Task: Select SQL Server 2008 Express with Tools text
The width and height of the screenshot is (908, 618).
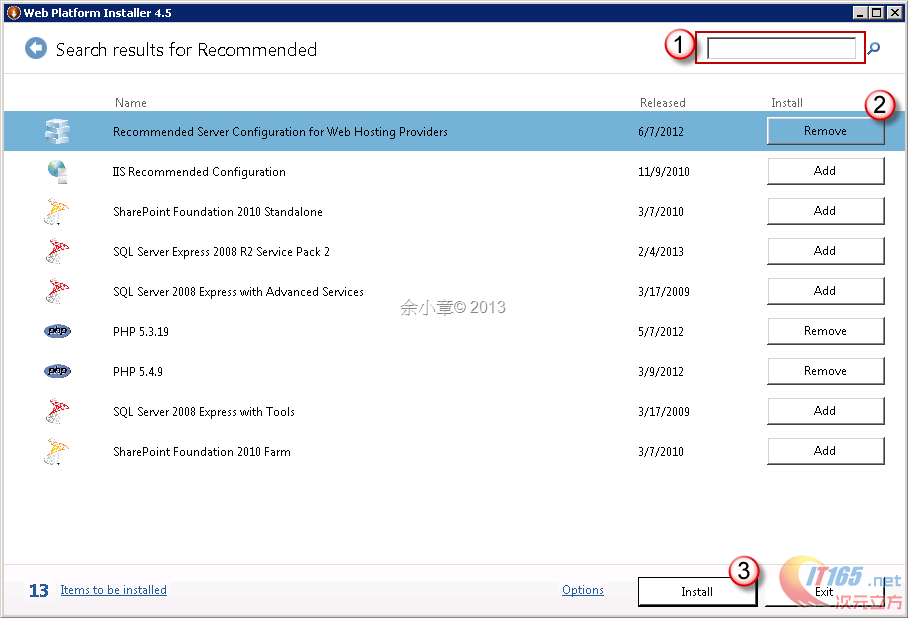Action: [204, 411]
